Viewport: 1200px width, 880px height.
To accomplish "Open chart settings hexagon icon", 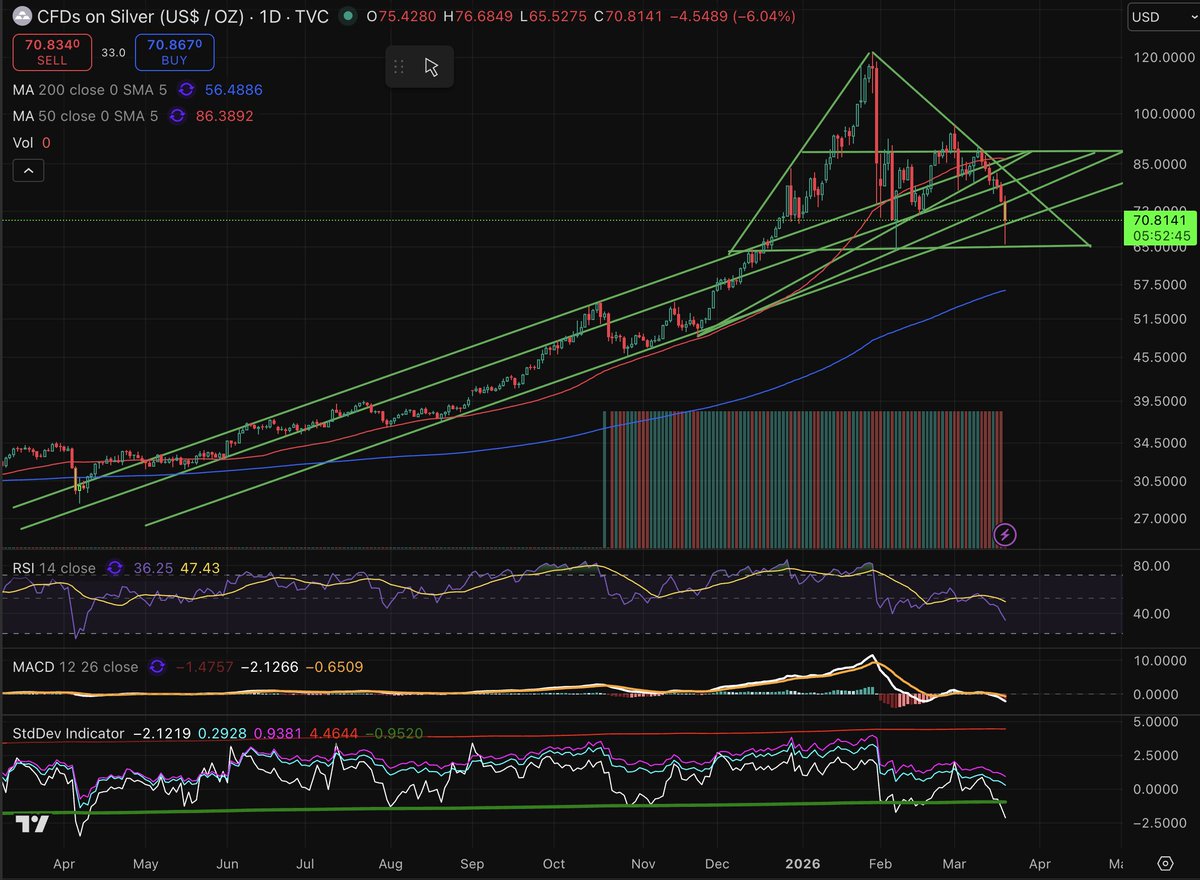I will 1165,862.
